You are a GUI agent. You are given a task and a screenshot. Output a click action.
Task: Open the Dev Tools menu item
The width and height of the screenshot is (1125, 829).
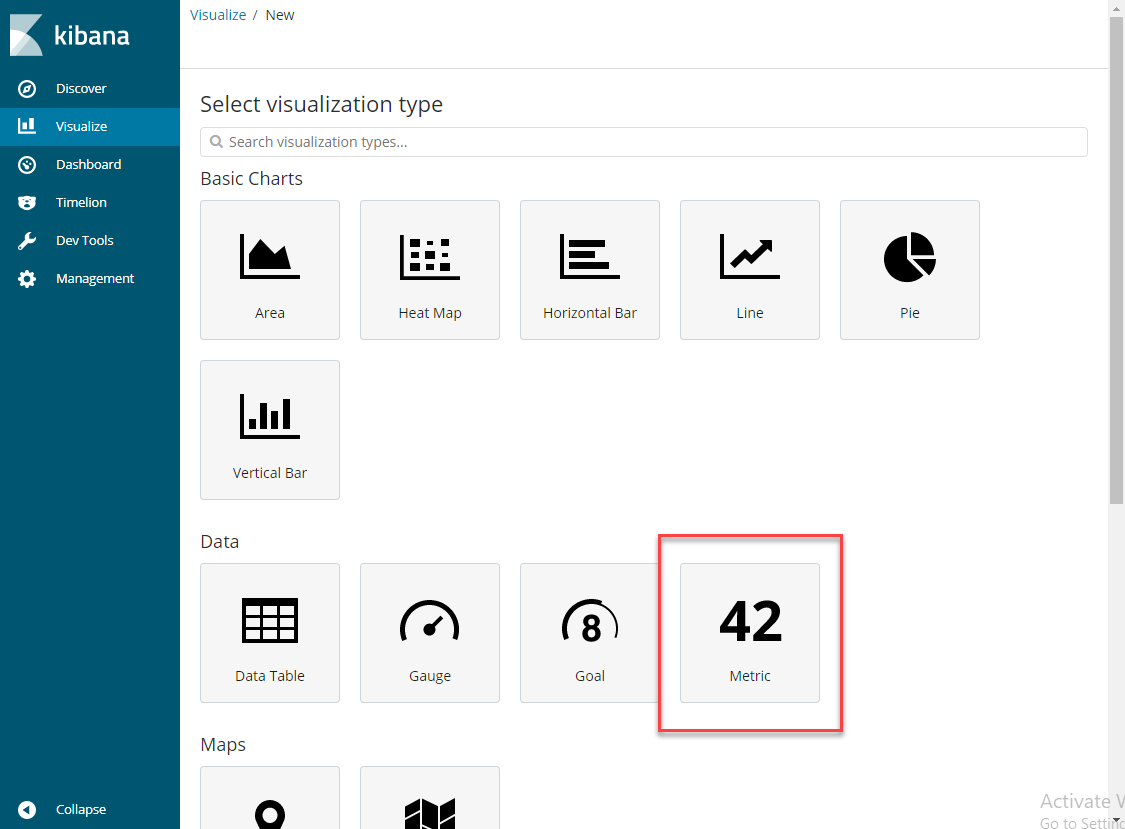[90, 240]
